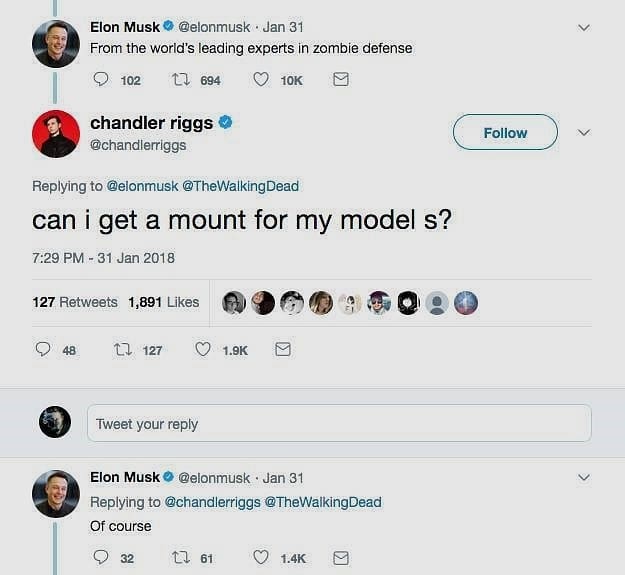Viewport: 625px width, 575px height.
Task: Retweet chandler riggs' model s tweet
Action: (122, 350)
